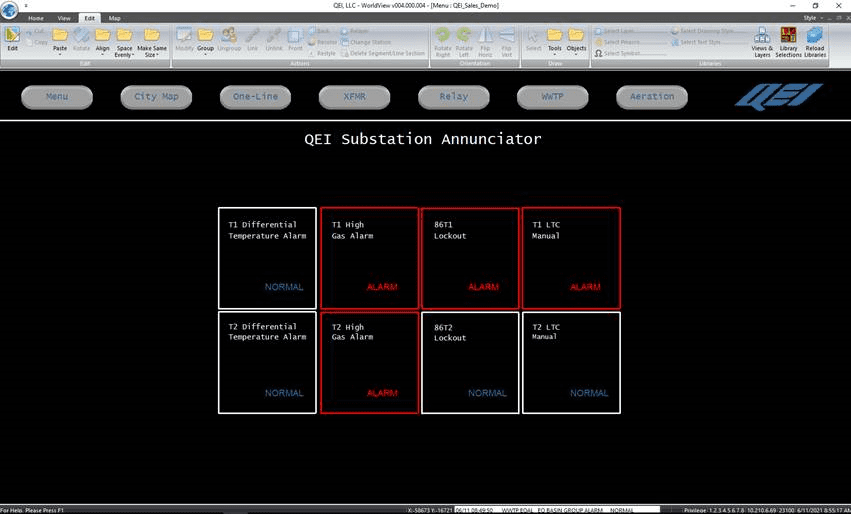Image resolution: width=851 pixels, height=514 pixels.
Task: Select the T1 LTC Manual tile
Action: click(571, 258)
